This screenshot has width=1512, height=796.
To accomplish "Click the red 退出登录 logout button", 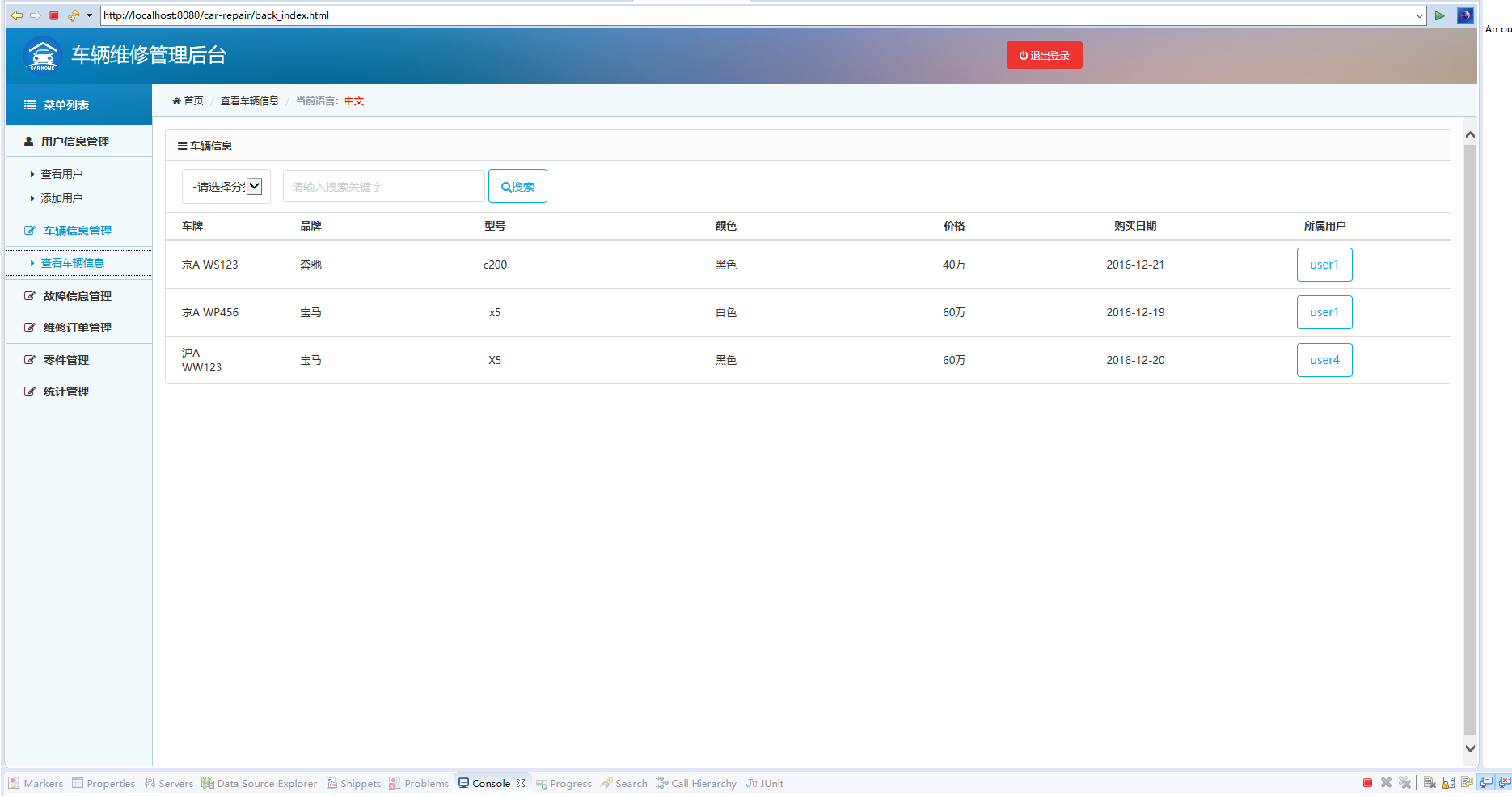I will [x=1044, y=55].
